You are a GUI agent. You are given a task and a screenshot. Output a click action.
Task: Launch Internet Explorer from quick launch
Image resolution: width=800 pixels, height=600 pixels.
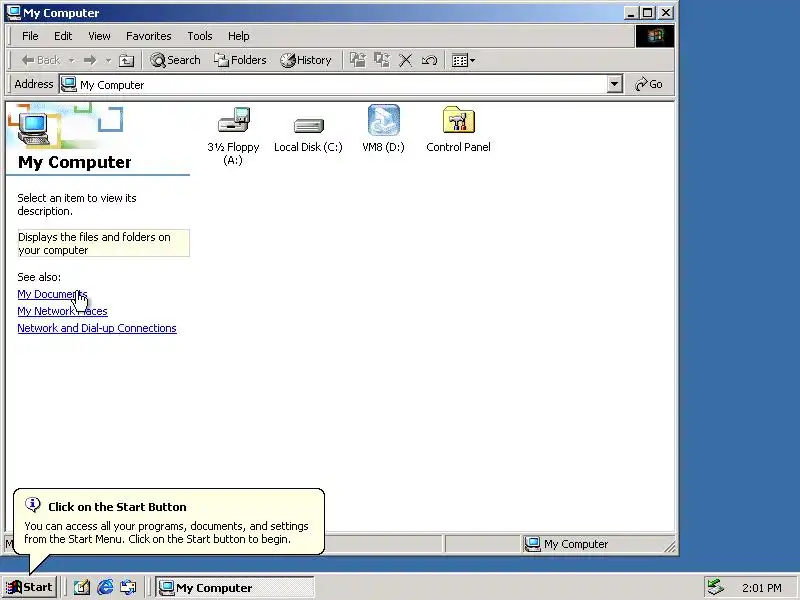tap(105, 587)
